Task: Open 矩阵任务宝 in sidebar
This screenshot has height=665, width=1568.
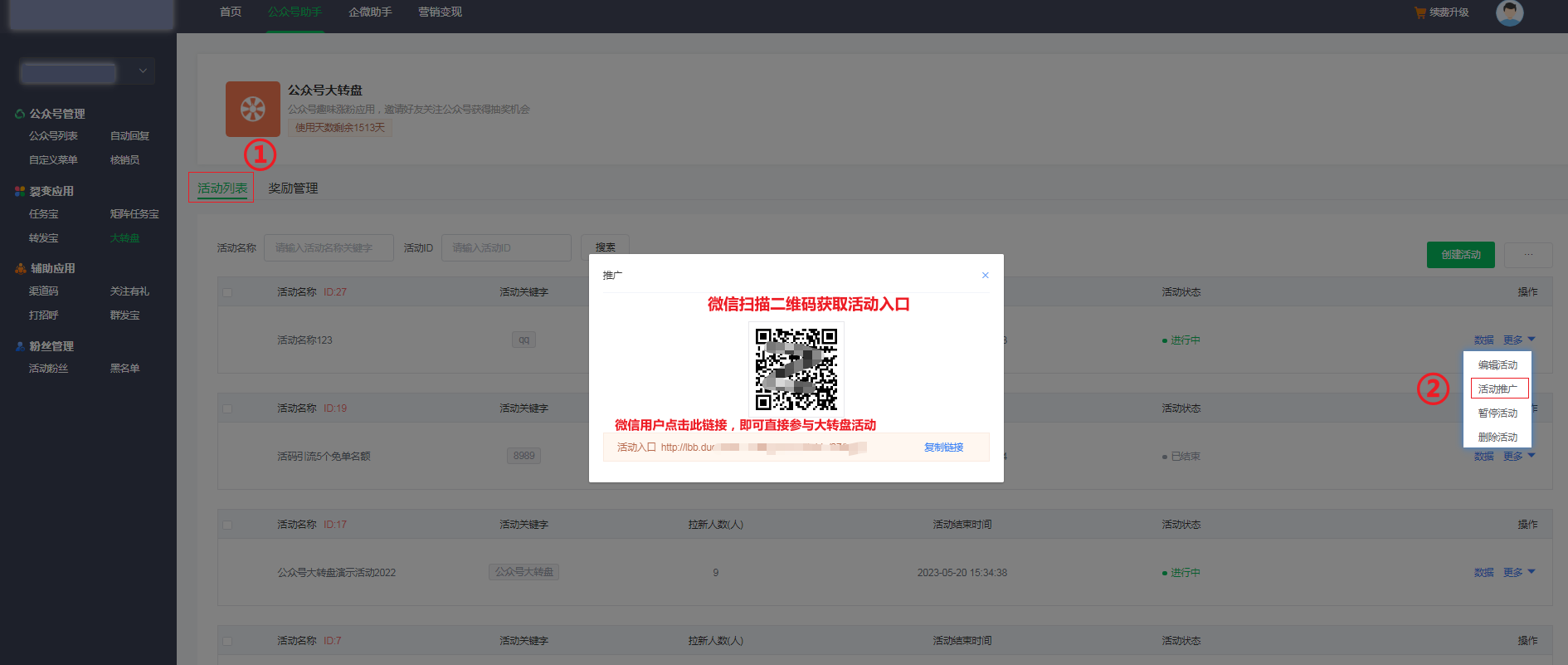Action: point(134,213)
